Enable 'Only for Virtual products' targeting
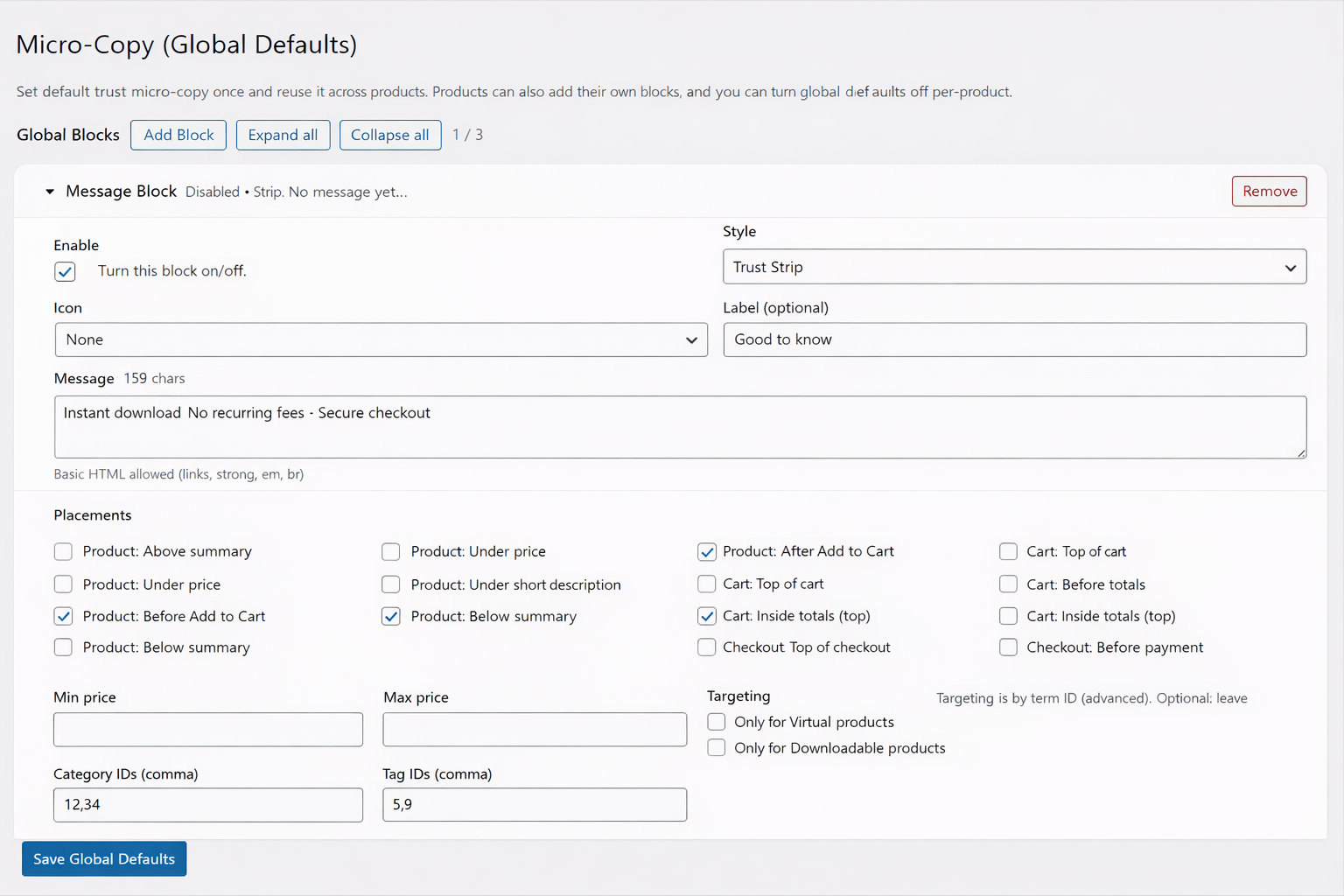Viewport: 1344px width, 896px height. (717, 722)
